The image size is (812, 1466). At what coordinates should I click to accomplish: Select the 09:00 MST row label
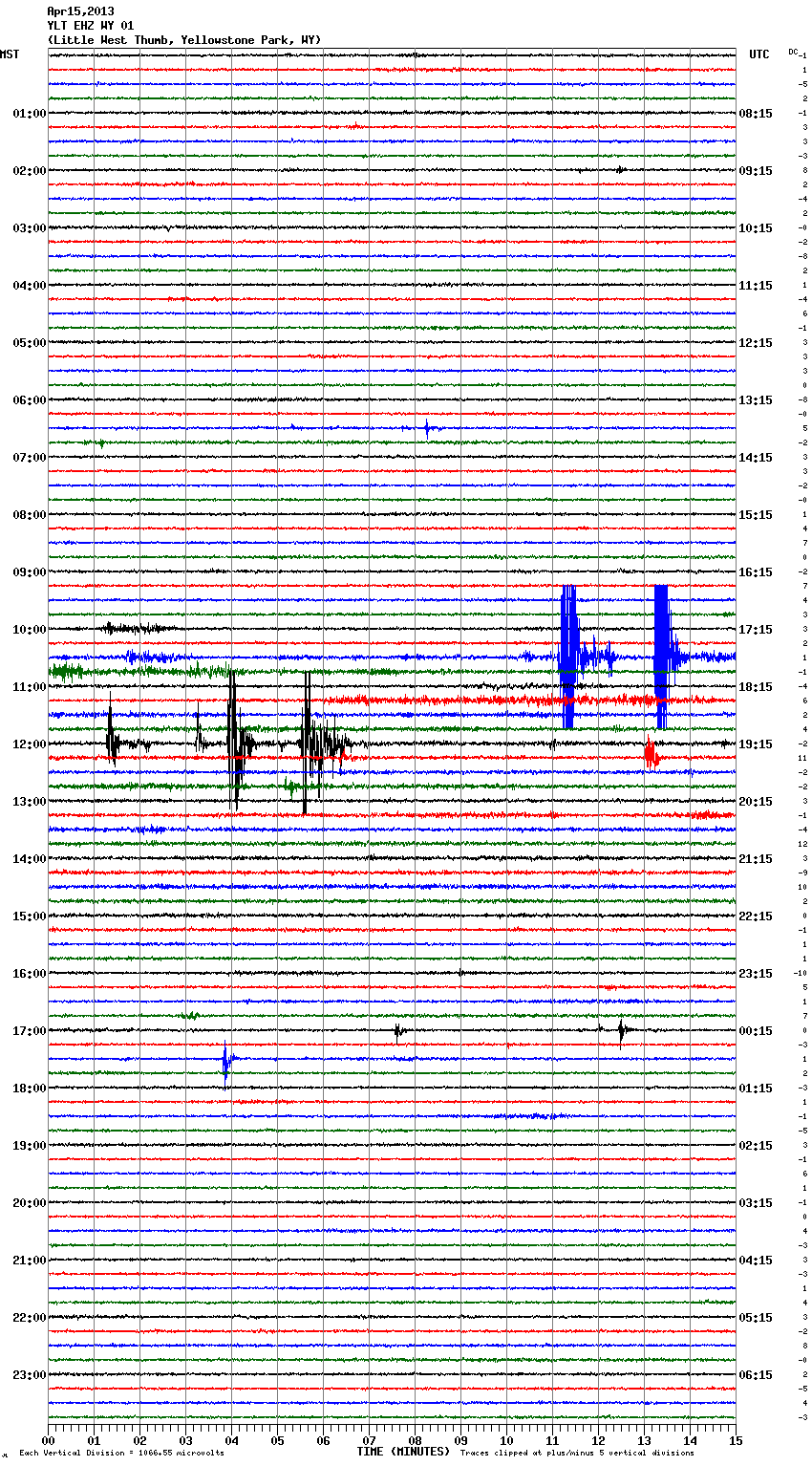tap(30, 572)
